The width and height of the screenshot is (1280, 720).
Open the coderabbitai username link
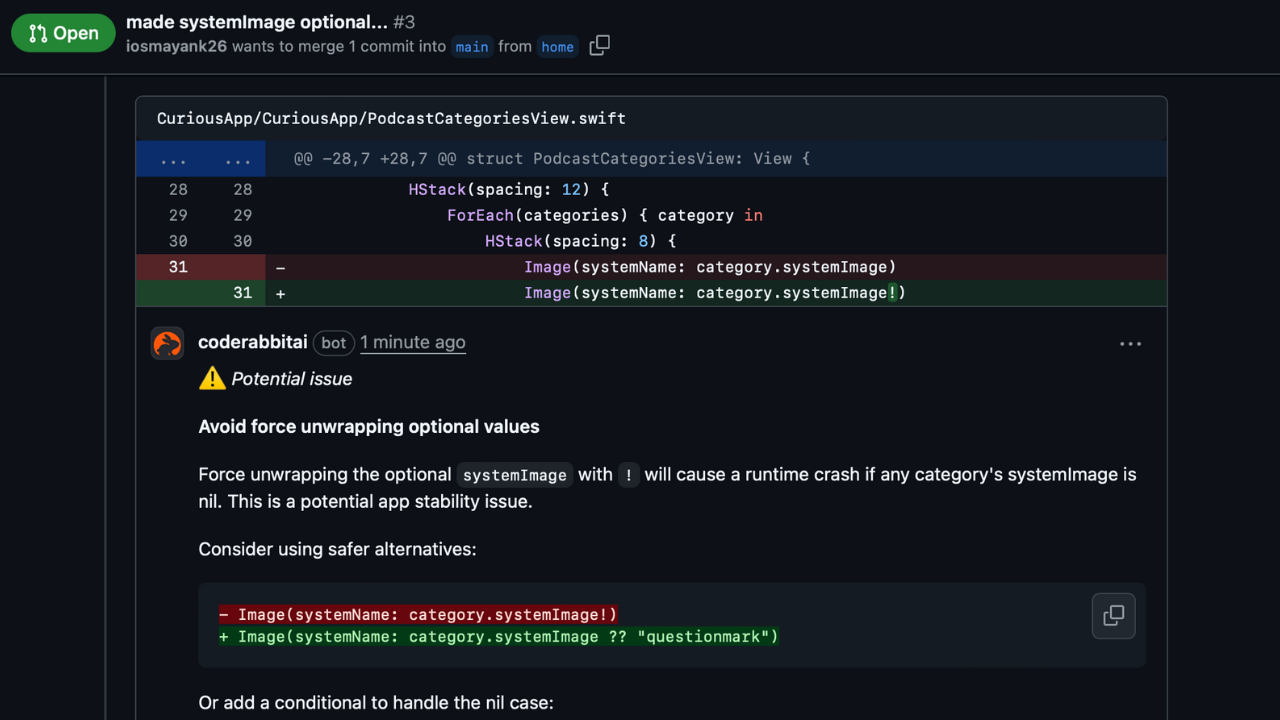253,343
